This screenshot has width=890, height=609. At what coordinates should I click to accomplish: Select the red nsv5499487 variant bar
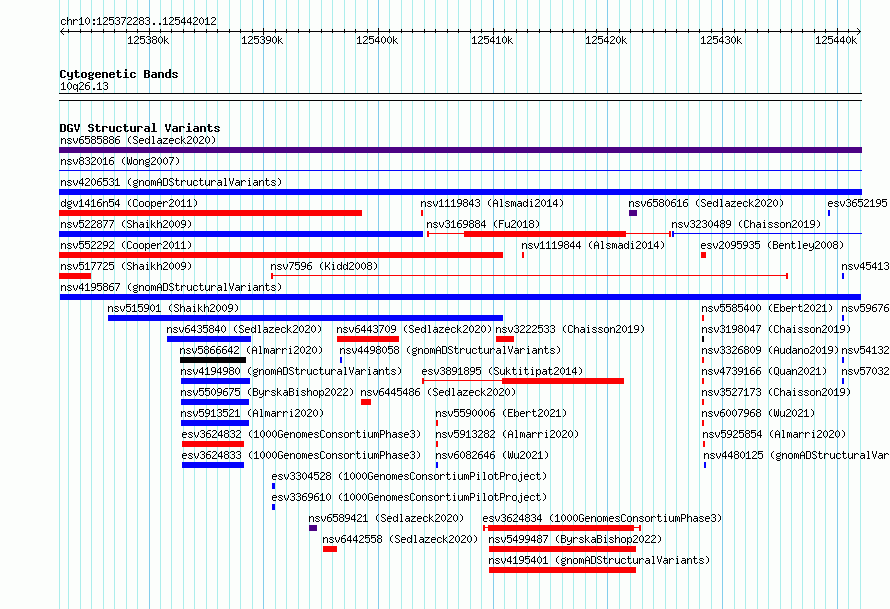[562, 549]
